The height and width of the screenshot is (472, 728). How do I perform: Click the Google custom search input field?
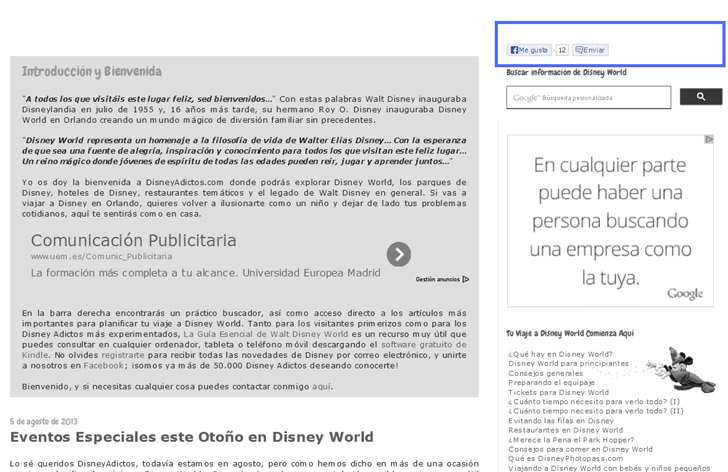click(x=588, y=97)
